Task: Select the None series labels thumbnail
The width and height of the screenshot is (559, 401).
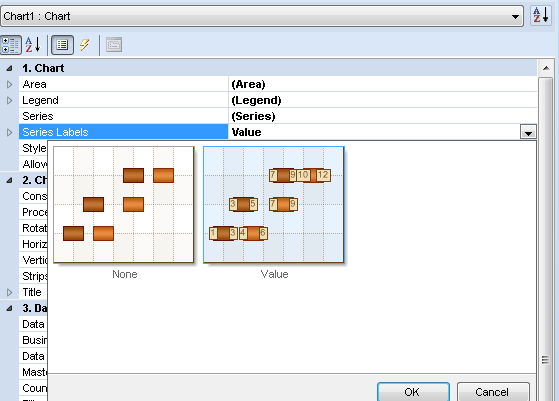Action: pos(124,205)
